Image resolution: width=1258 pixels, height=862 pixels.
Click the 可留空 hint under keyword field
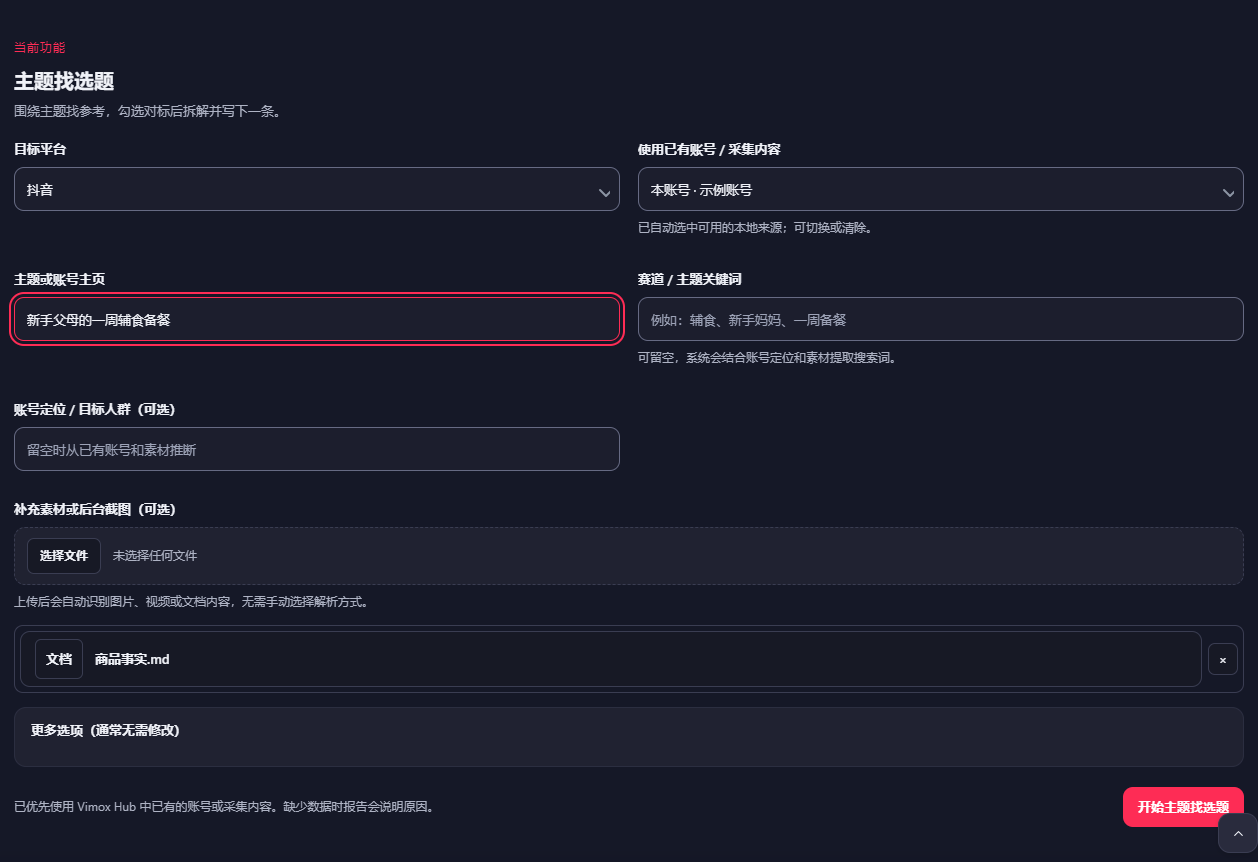click(x=767, y=358)
